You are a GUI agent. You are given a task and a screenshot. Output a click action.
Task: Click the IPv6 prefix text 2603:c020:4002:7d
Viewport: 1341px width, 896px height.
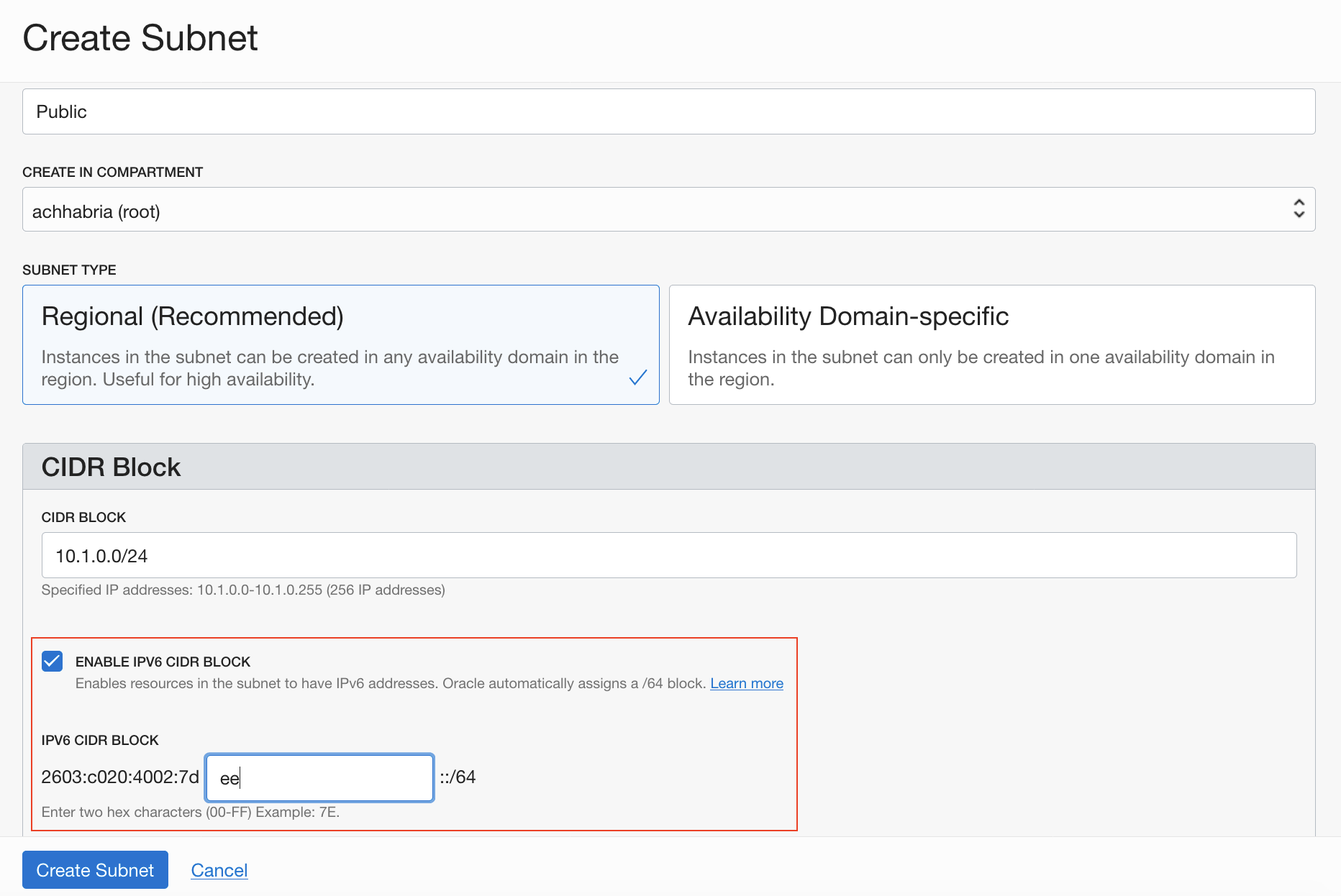[x=120, y=777]
